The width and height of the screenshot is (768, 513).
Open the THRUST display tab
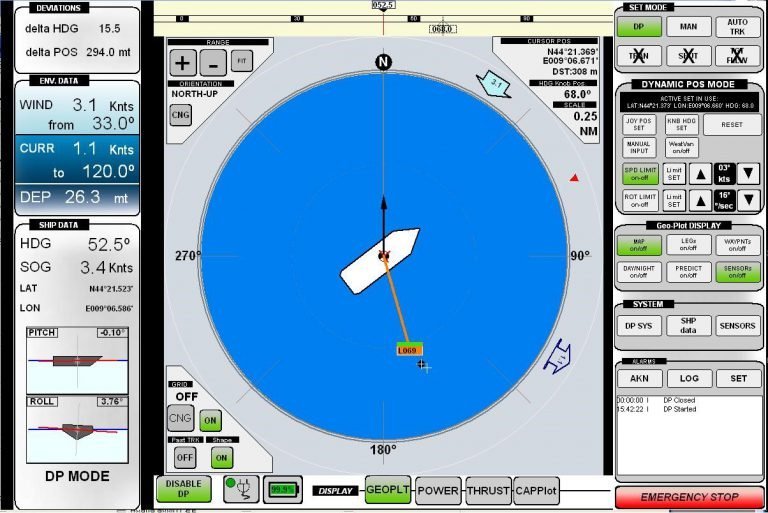point(488,490)
